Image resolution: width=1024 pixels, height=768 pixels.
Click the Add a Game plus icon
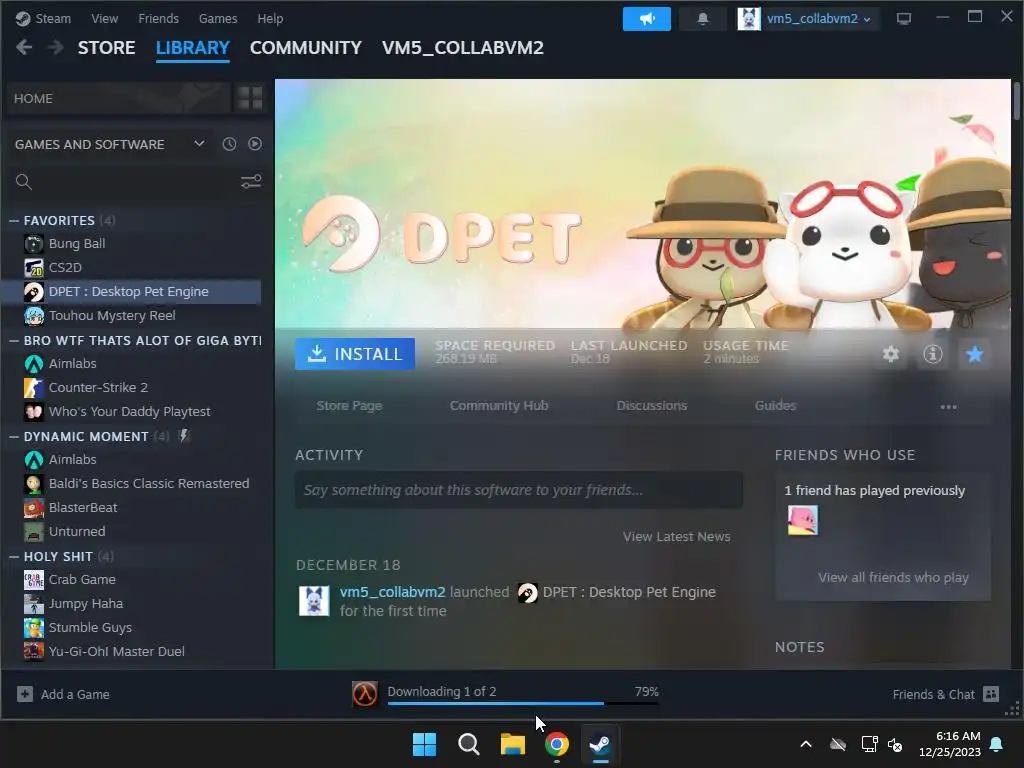[x=25, y=694]
